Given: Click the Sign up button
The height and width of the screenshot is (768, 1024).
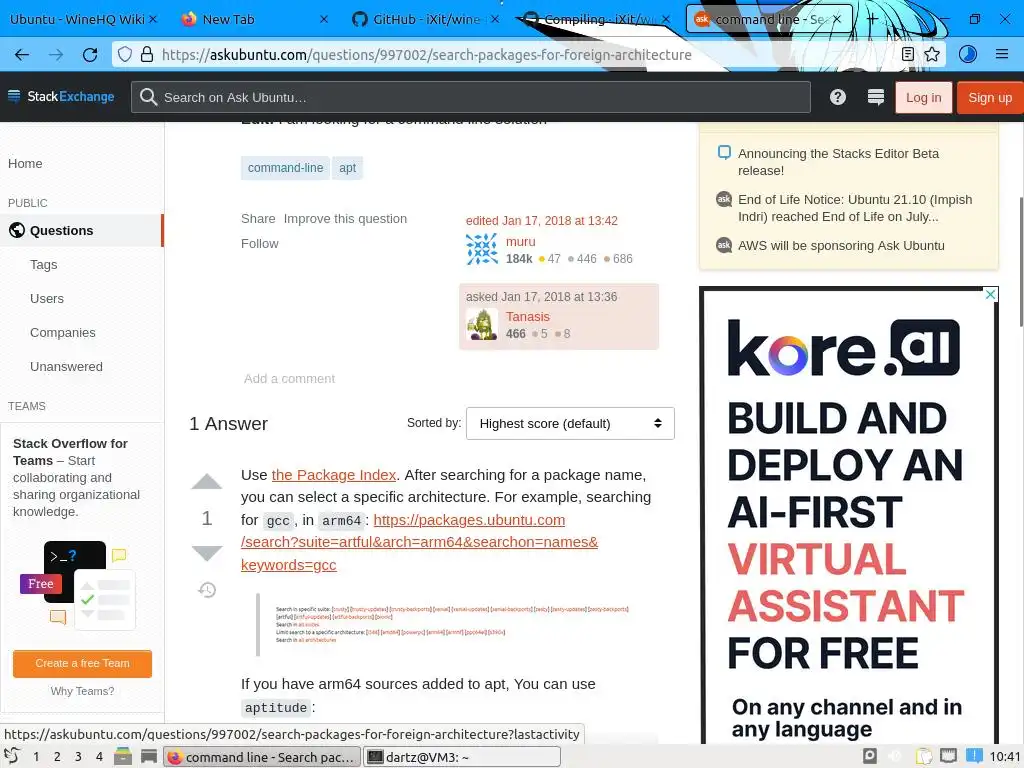Looking at the screenshot, I should [990, 97].
